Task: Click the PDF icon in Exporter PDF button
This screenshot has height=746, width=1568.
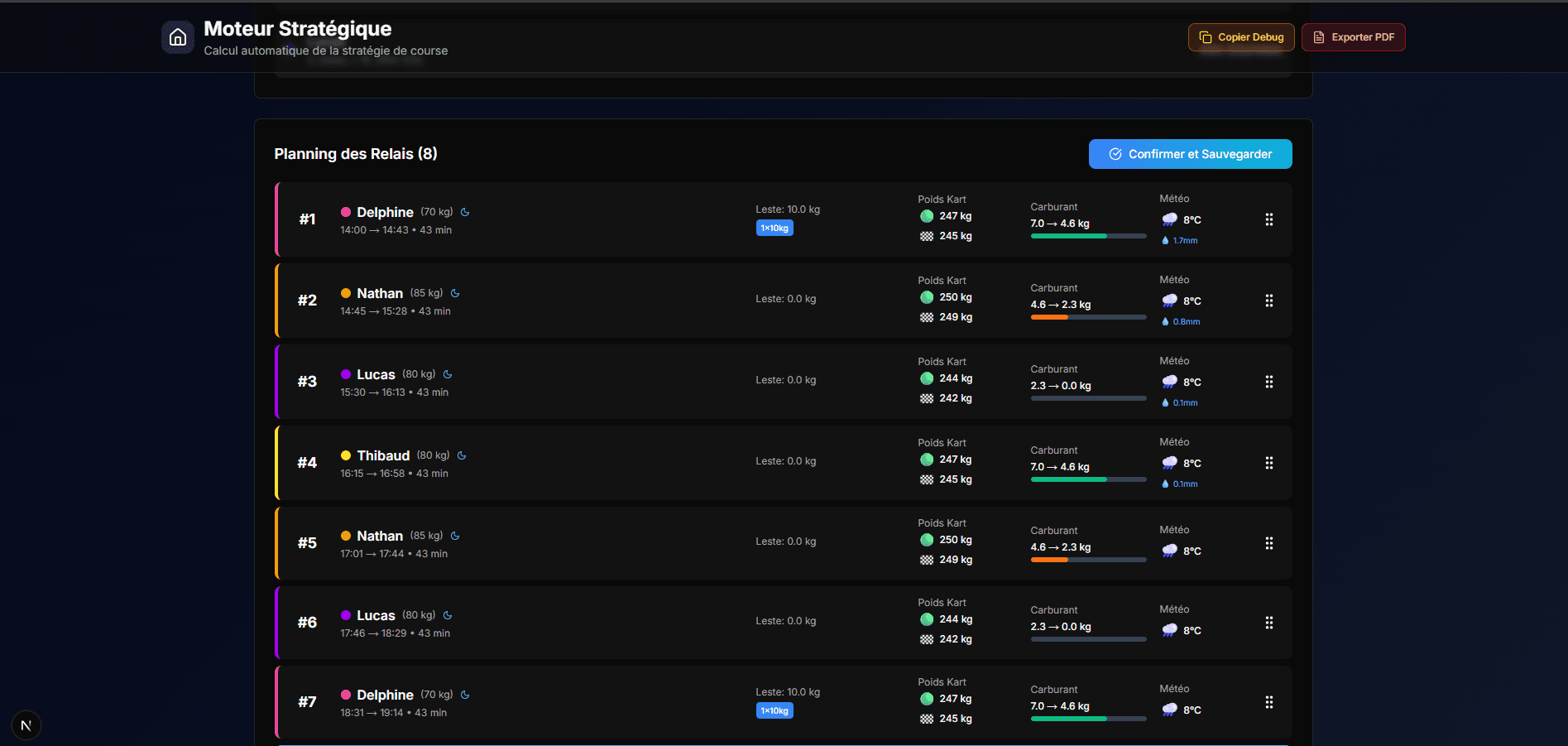Action: 1318,36
